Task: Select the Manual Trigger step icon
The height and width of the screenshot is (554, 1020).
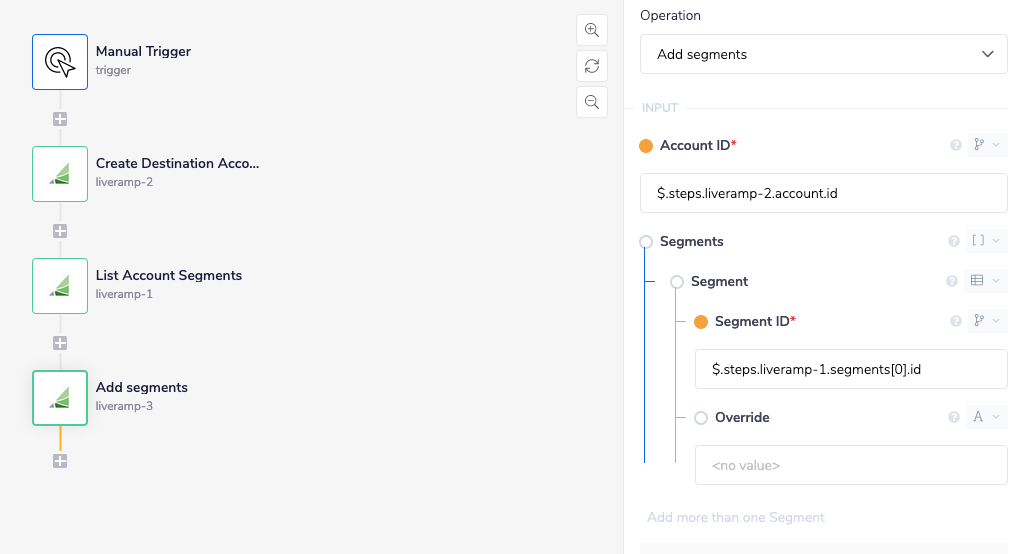Action: [x=60, y=62]
